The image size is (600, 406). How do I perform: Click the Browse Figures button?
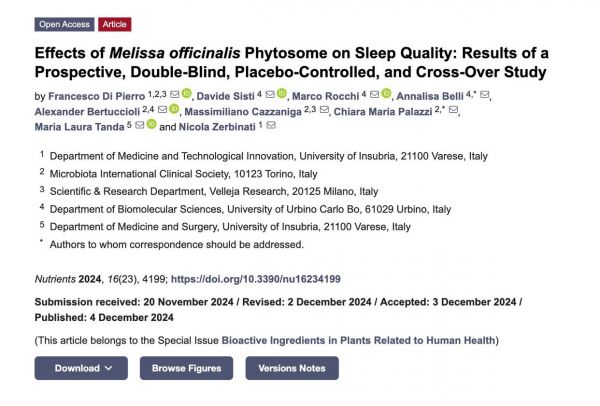tap(186, 368)
